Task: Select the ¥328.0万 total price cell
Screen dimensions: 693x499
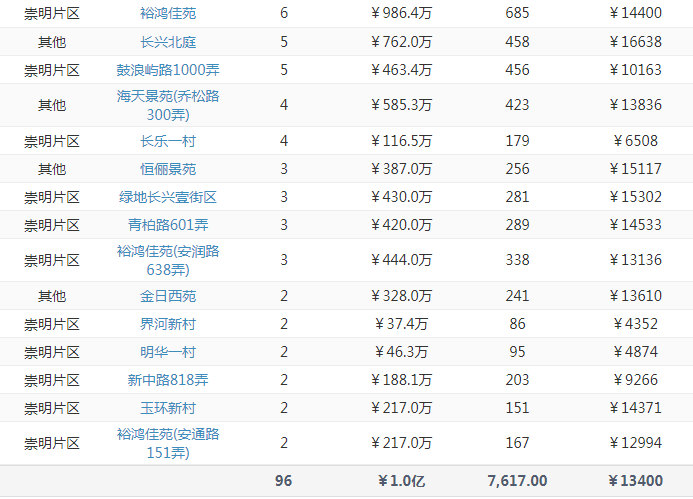Action: pyautogui.click(x=401, y=296)
